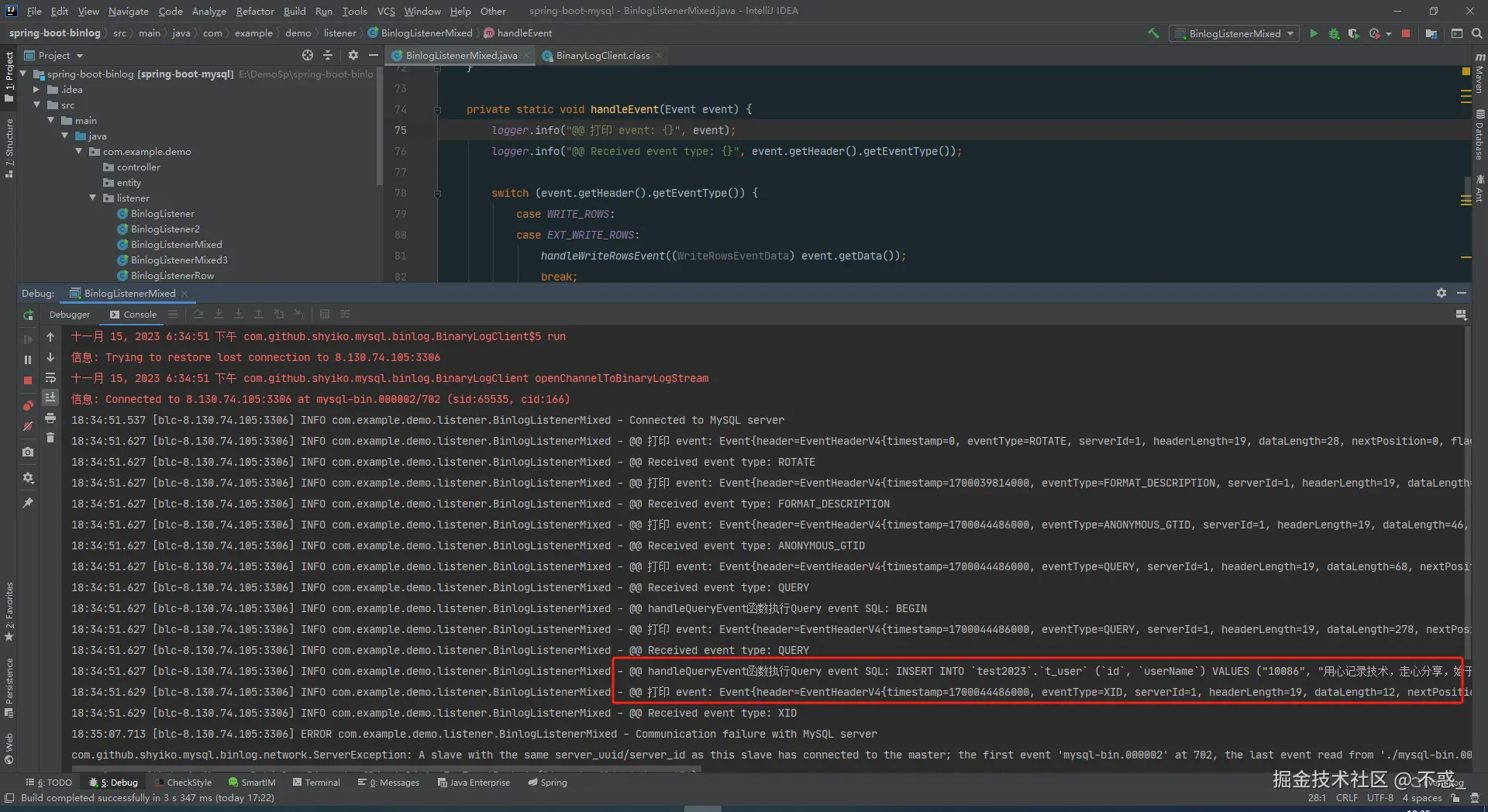Jump up the stack trace in the console

click(x=50, y=337)
